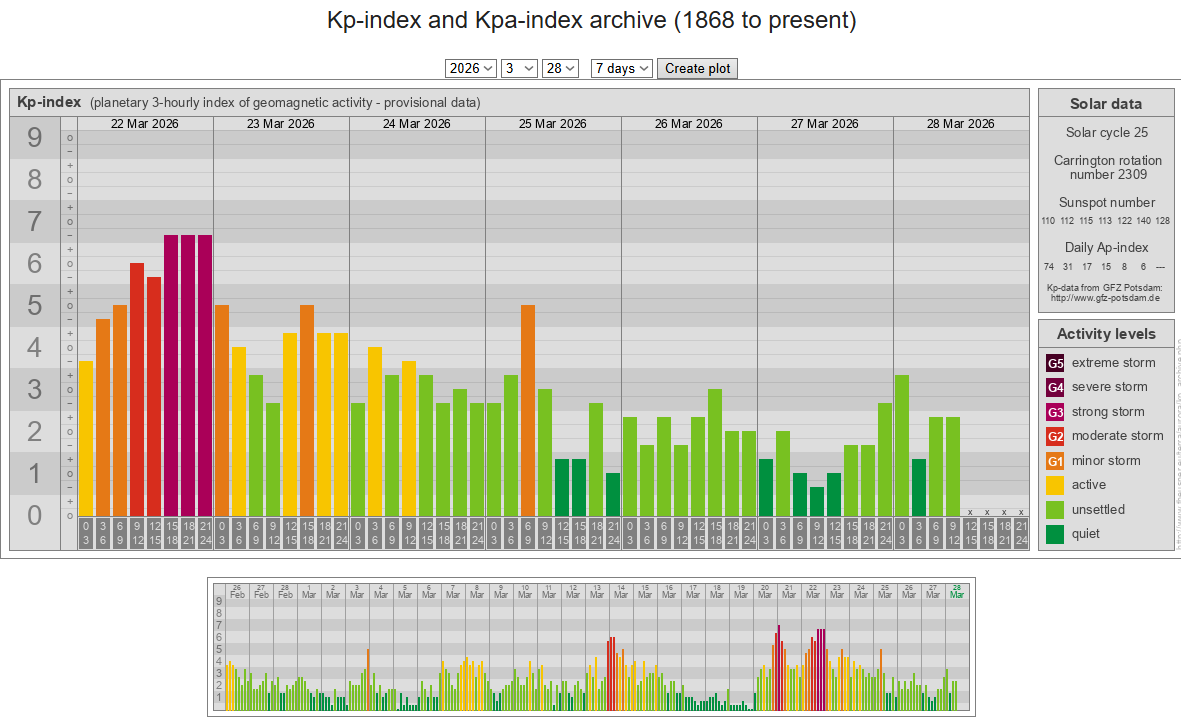The width and height of the screenshot is (1181, 717).
Task: Click sunspot number value 140
Action: pyautogui.click(x=1143, y=221)
